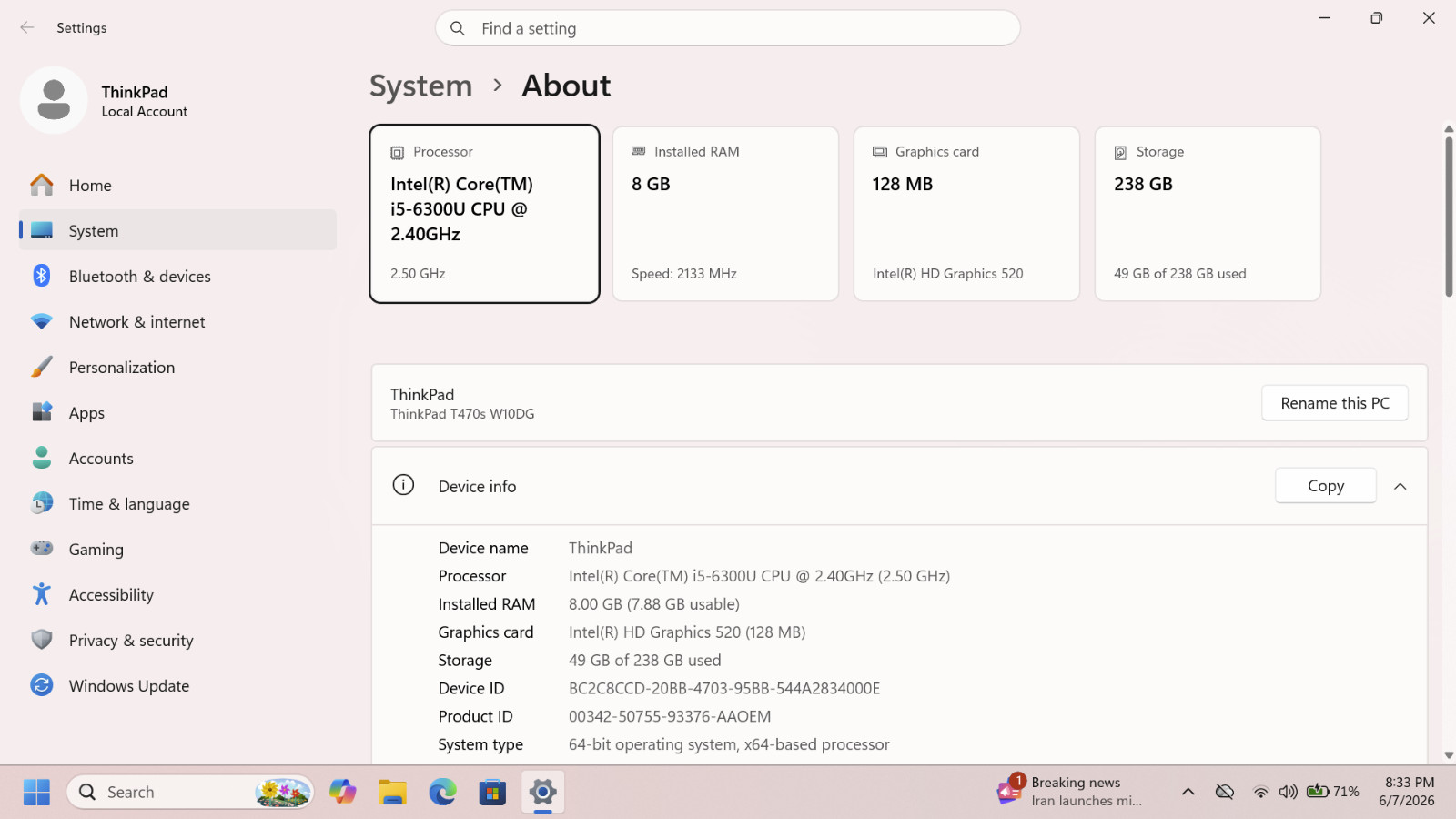The height and width of the screenshot is (819, 1456).
Task: Open Gaming settings in sidebar
Action: click(x=177, y=549)
